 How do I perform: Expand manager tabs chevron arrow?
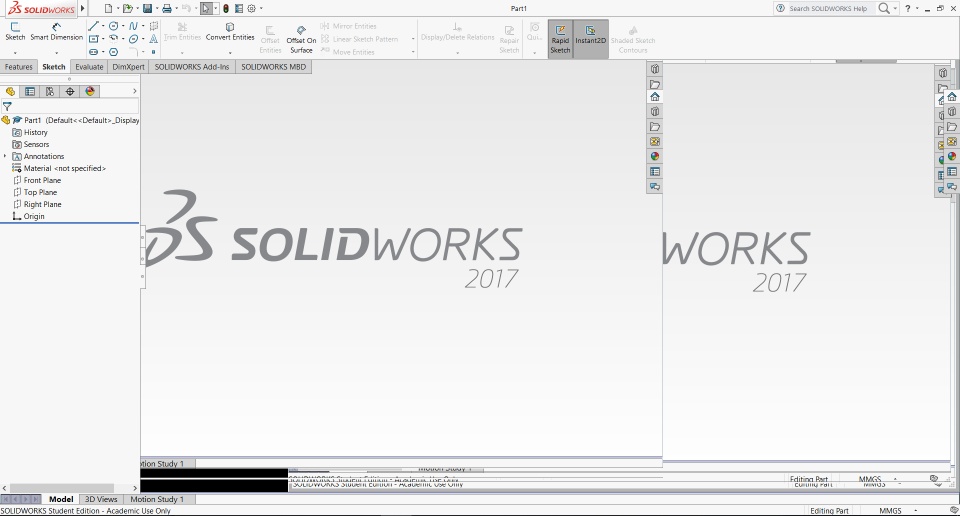135,91
